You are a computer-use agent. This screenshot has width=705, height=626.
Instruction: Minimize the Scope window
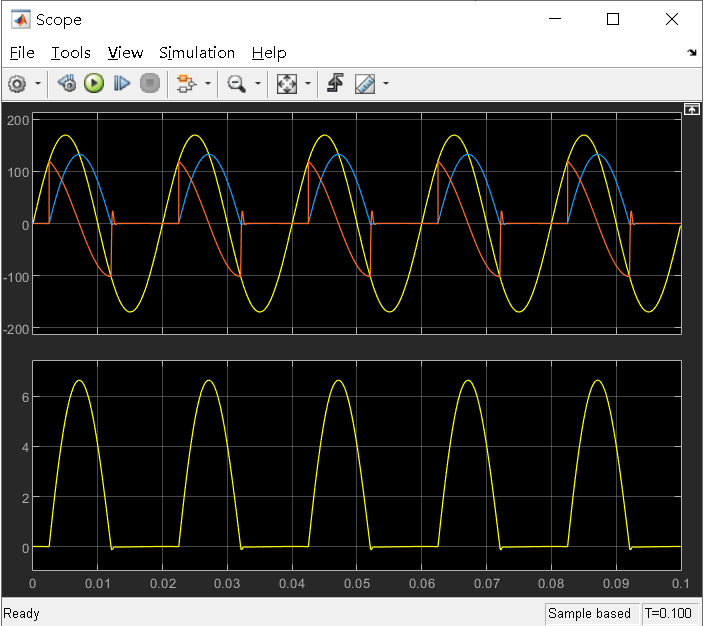tap(555, 19)
